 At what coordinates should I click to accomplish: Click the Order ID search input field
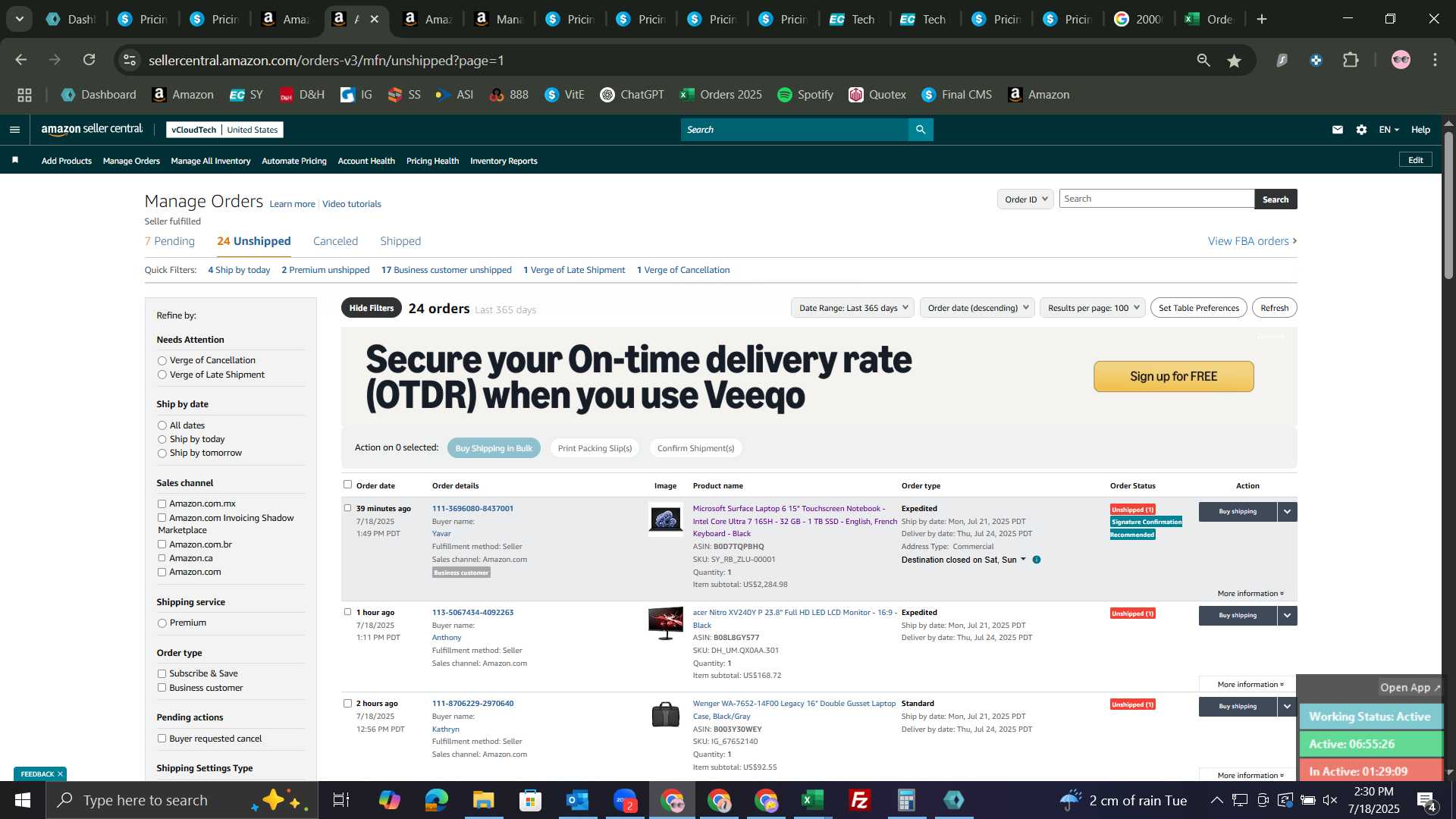(x=1156, y=199)
